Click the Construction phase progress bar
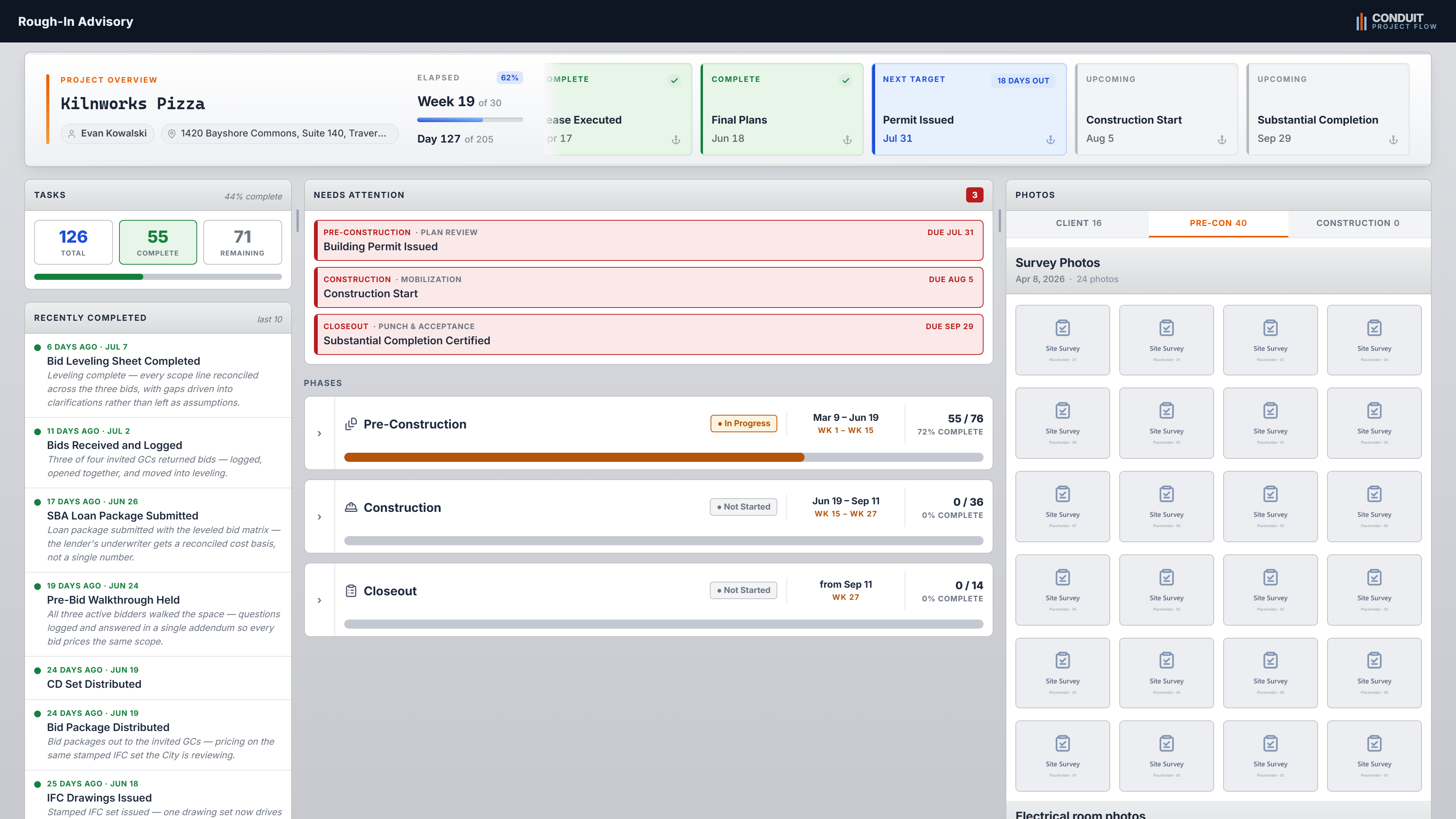This screenshot has height=819, width=1456. tap(664, 541)
